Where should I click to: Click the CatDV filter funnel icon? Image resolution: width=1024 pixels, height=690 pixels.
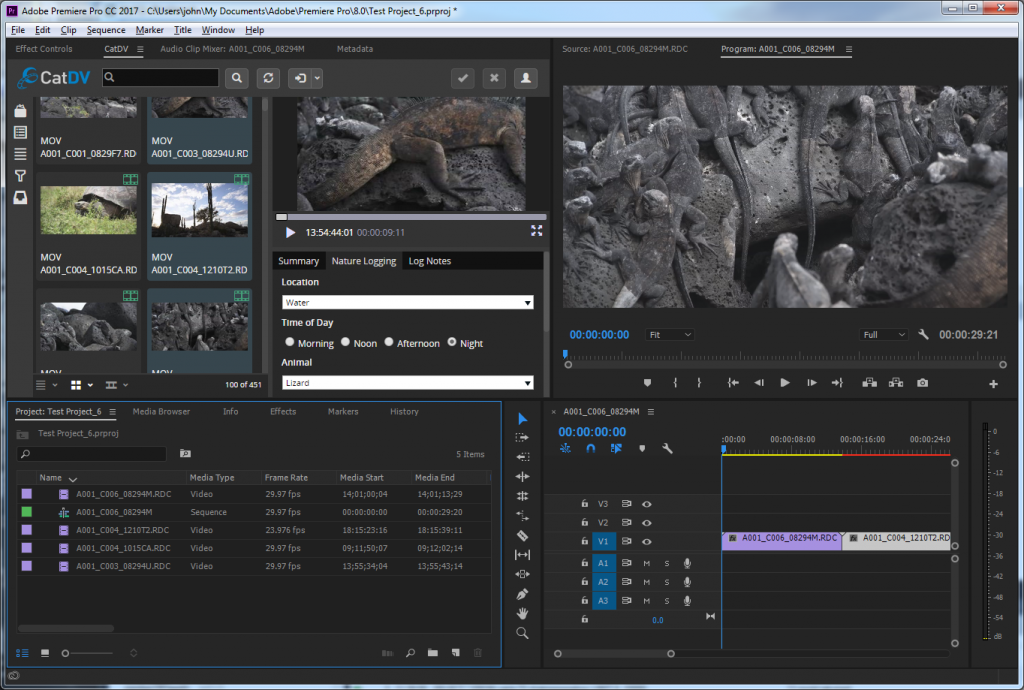(x=20, y=176)
